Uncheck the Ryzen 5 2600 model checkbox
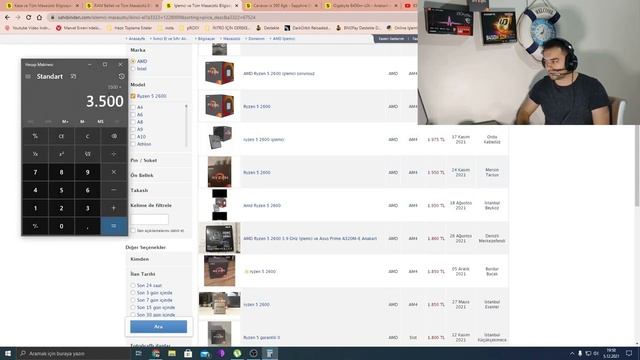Image resolution: width=640 pixels, height=360 pixels. pyautogui.click(x=133, y=96)
